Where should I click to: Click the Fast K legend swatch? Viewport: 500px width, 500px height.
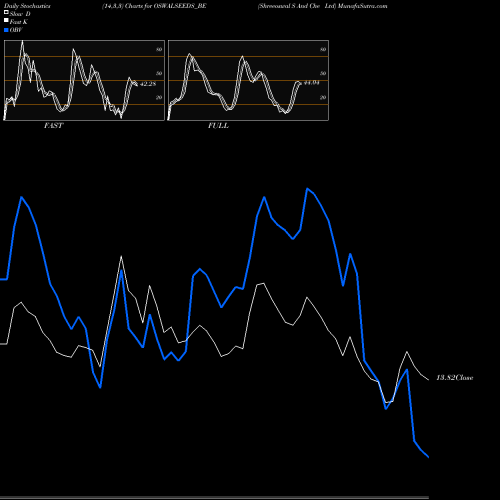[x=6, y=20]
